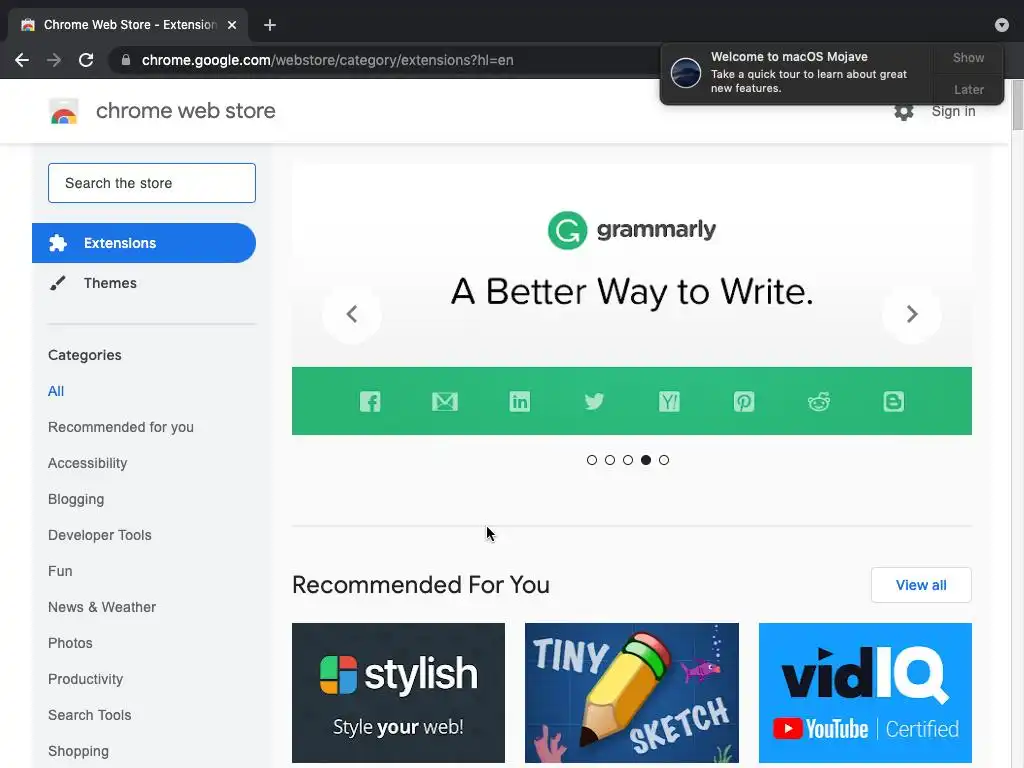Click View all for Recommended For You

921,585
